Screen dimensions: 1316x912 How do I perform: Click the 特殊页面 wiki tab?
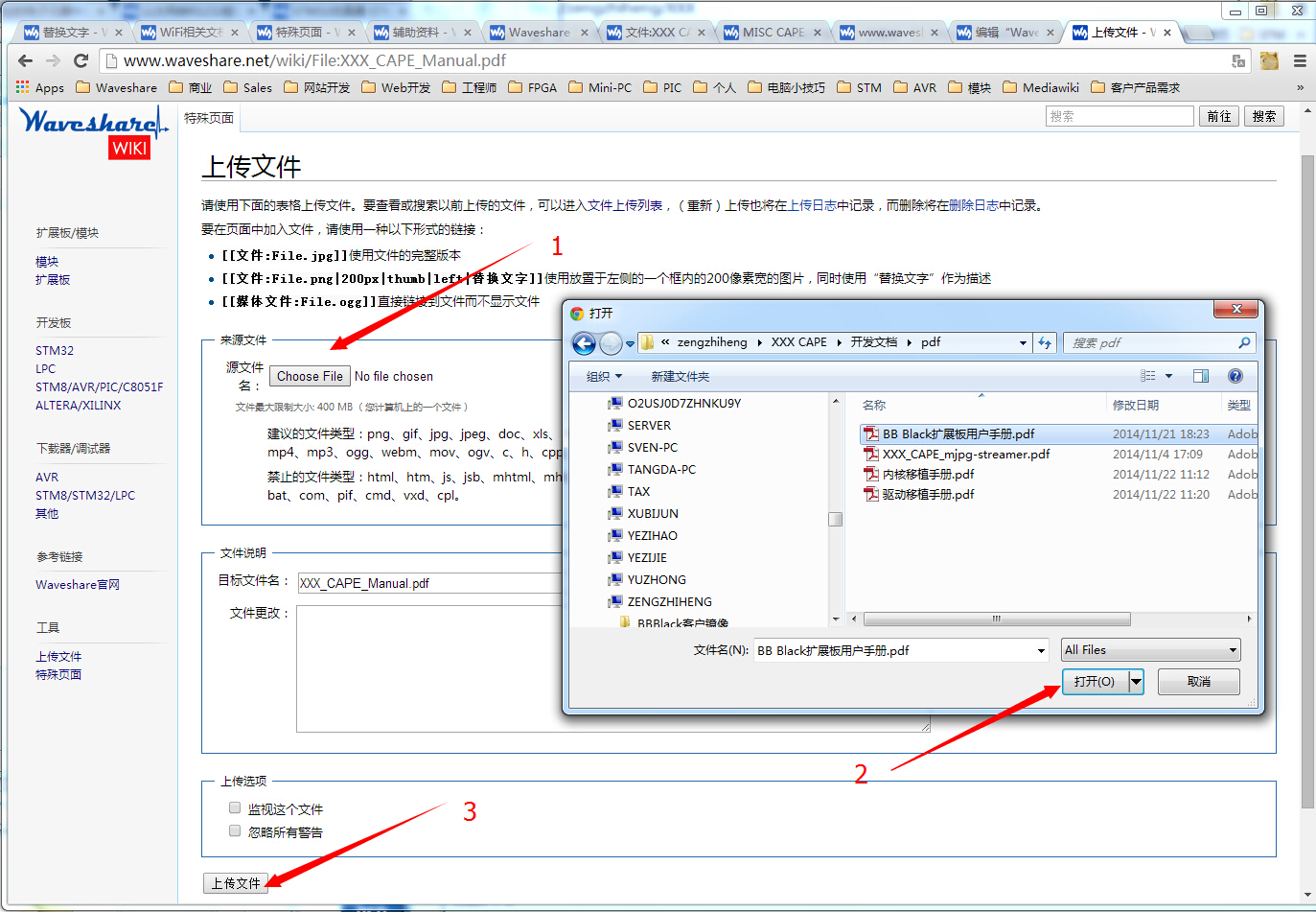[209, 118]
